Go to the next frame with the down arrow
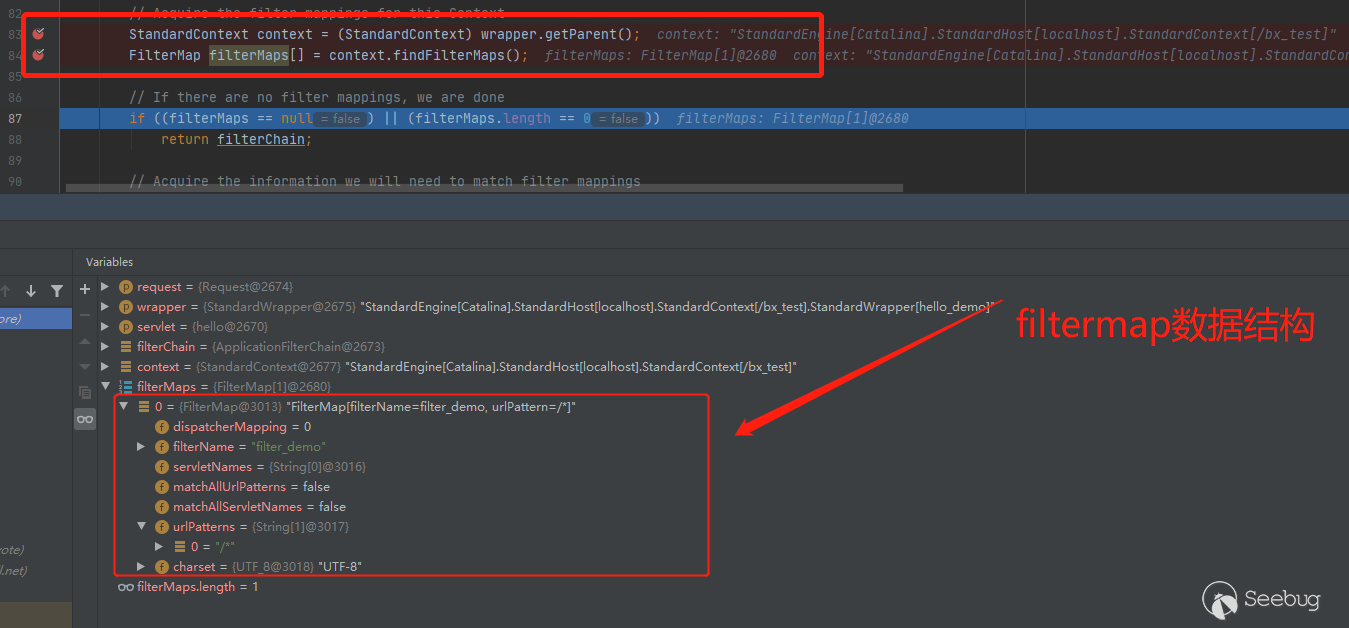 pos(31,291)
